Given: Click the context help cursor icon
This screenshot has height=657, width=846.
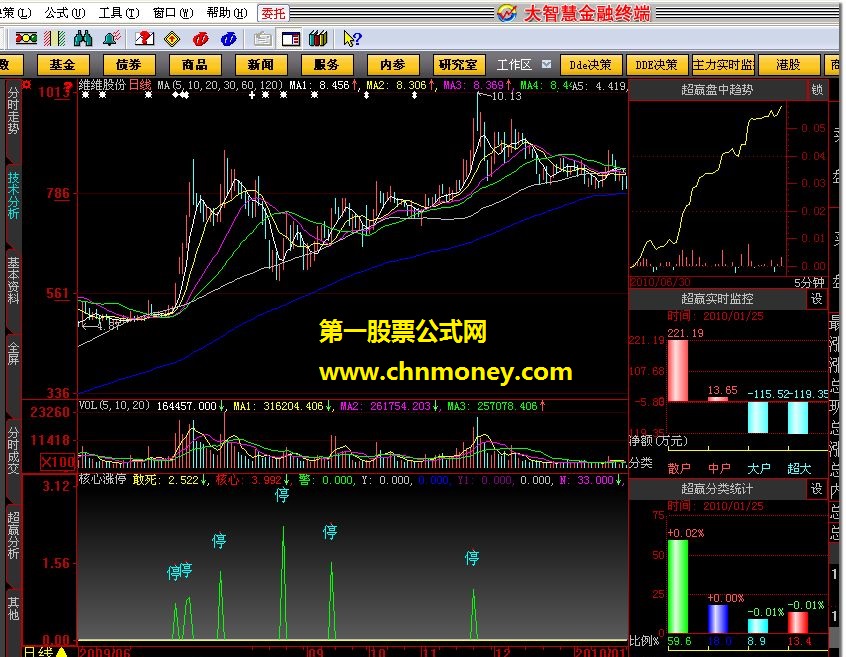Looking at the screenshot, I should [x=352, y=39].
